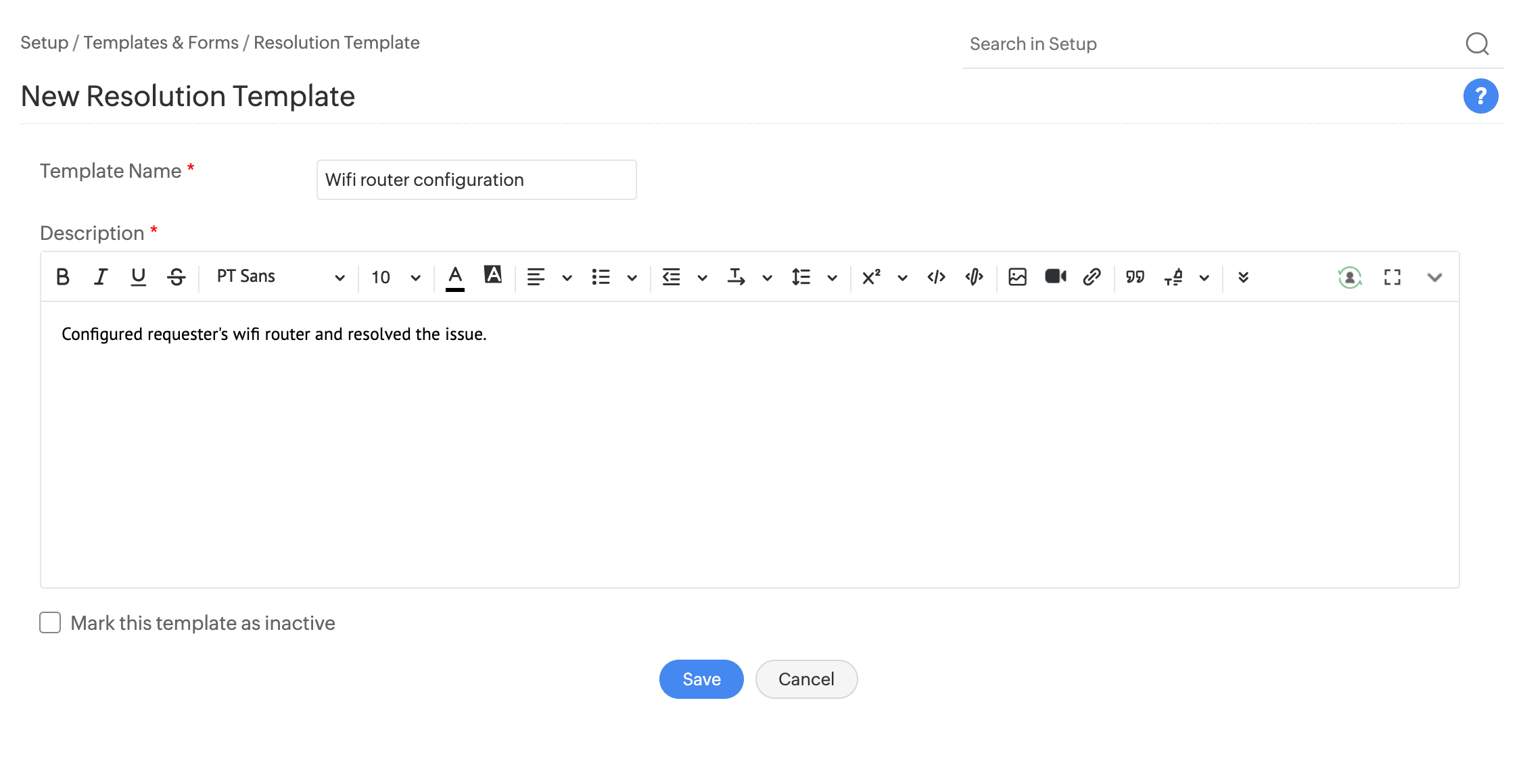Insert a video into description
This screenshot has height=784, width=1523.
[1055, 276]
